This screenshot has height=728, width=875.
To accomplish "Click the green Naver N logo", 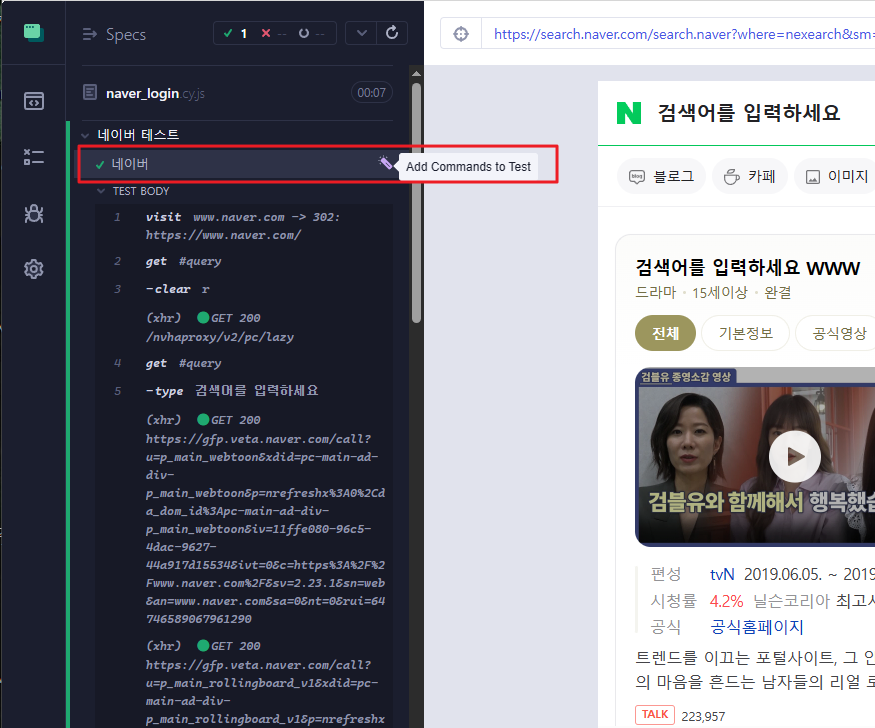I will click(x=629, y=113).
